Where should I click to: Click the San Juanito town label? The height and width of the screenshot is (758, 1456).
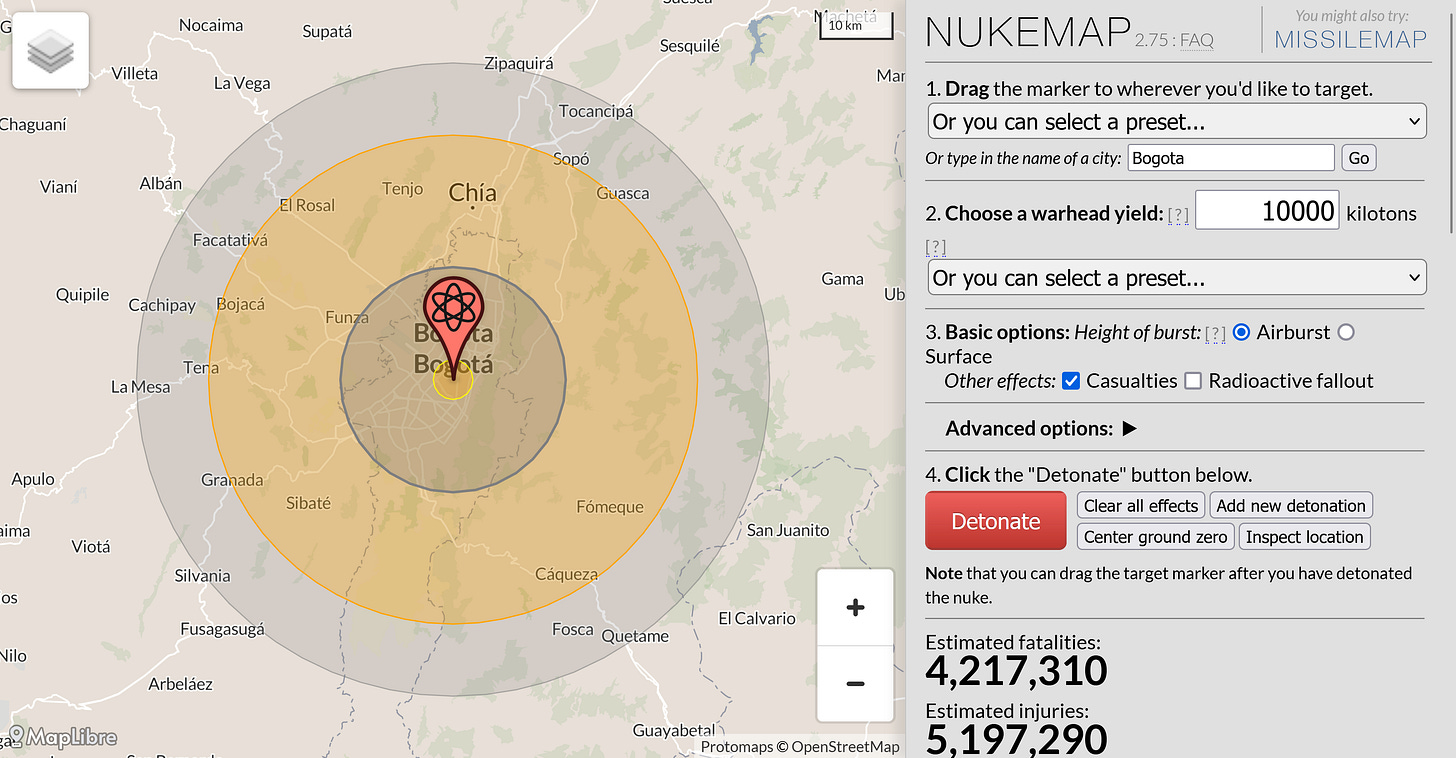(789, 530)
